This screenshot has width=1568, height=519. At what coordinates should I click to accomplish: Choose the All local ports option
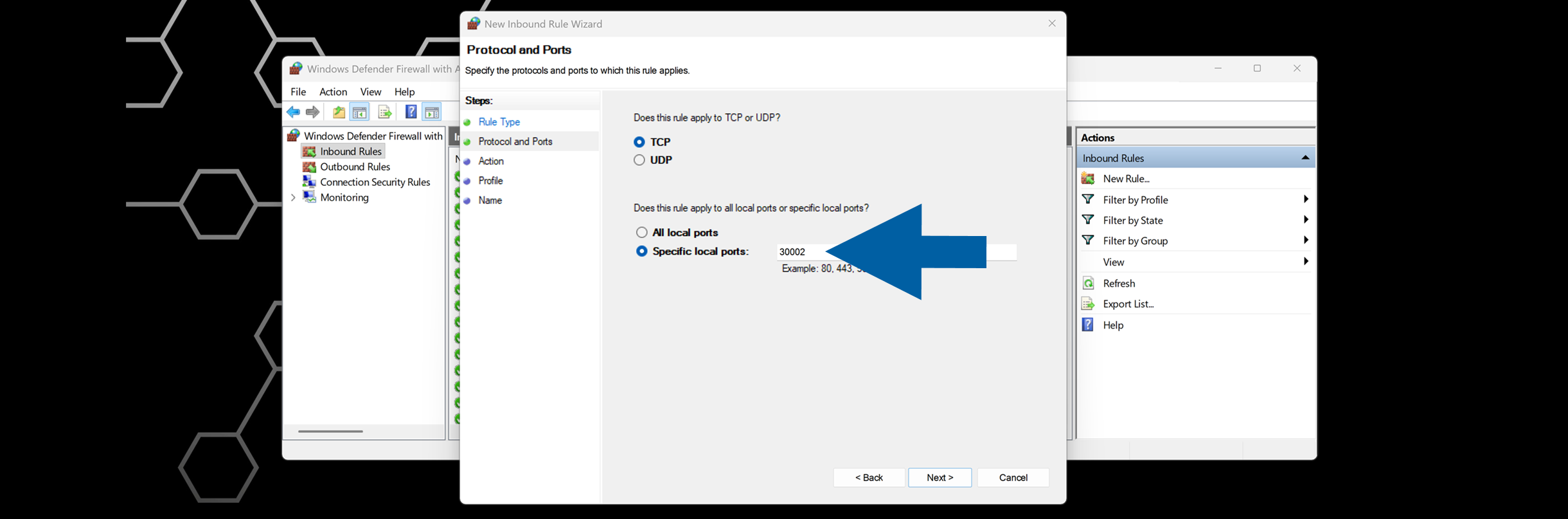(x=641, y=232)
